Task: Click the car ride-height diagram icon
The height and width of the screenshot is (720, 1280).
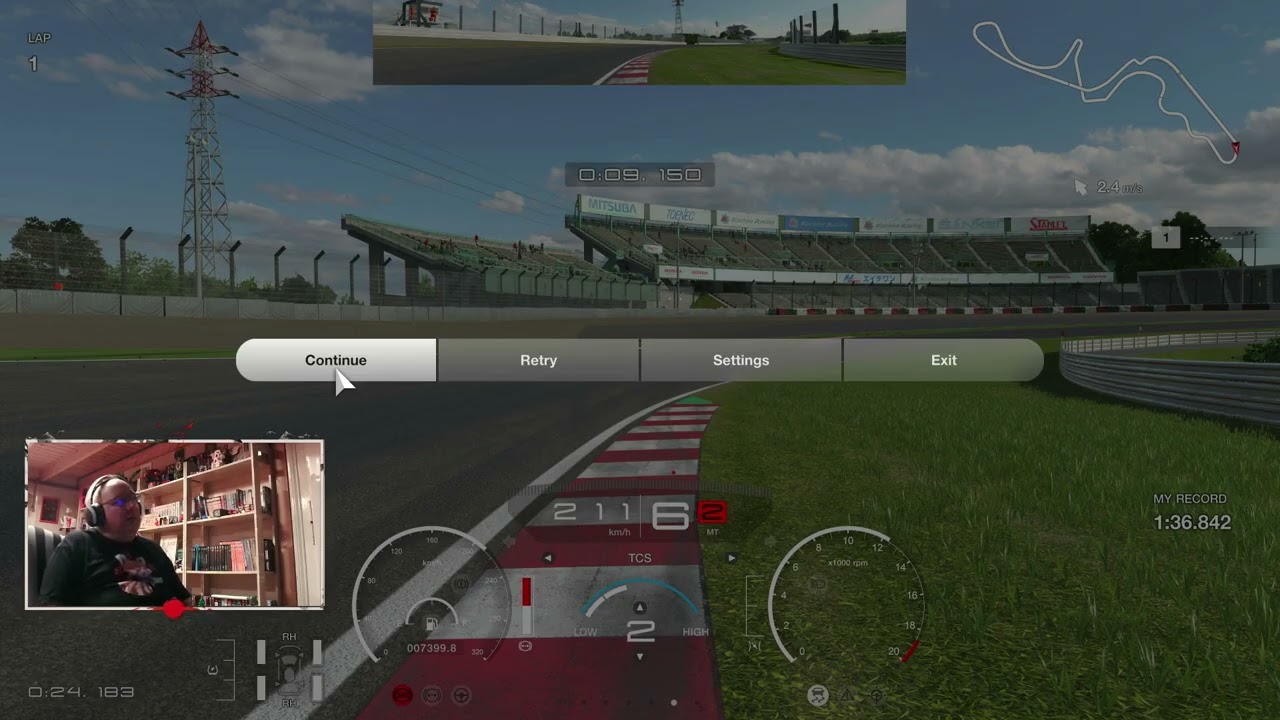Action: (x=289, y=669)
